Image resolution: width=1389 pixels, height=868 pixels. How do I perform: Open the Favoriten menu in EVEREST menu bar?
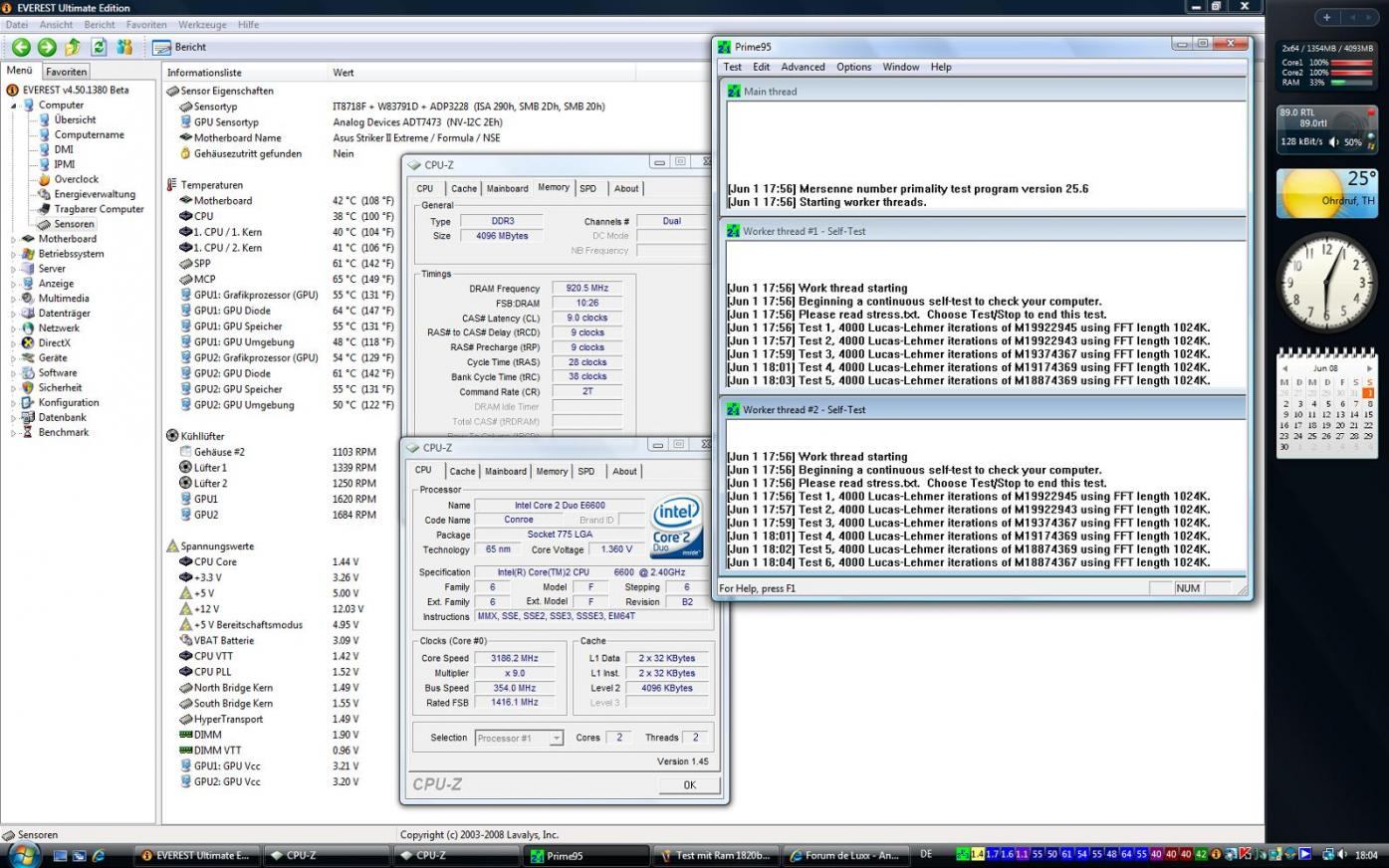pos(146,24)
